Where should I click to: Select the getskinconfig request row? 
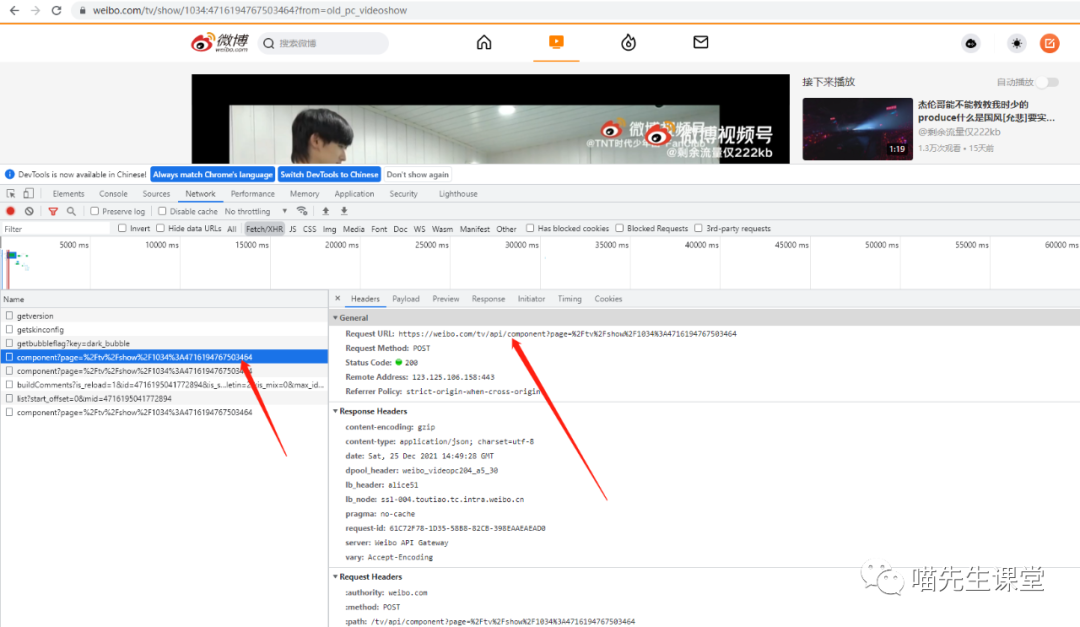coord(164,329)
